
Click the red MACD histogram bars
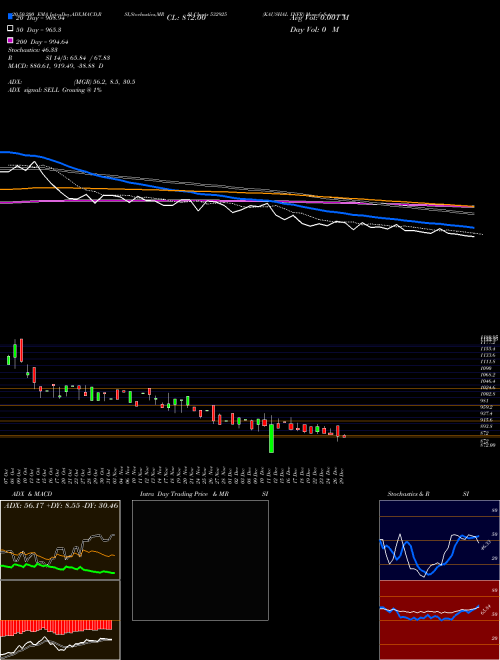[56, 627]
